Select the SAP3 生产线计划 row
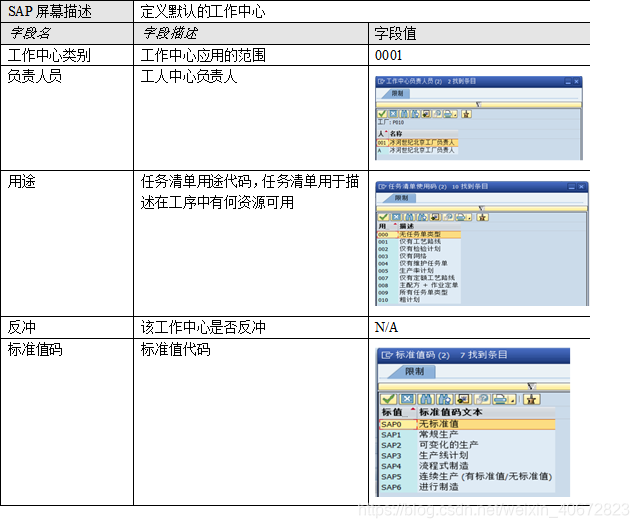The width and height of the screenshot is (639, 528). 467,455
